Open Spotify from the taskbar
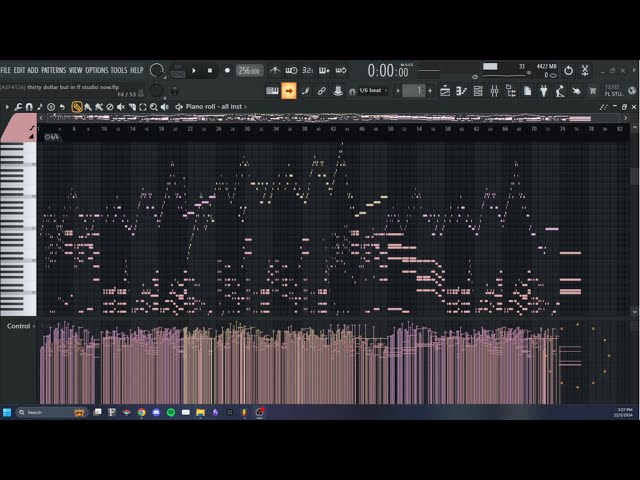Viewport: 640px width, 480px height. [x=171, y=412]
